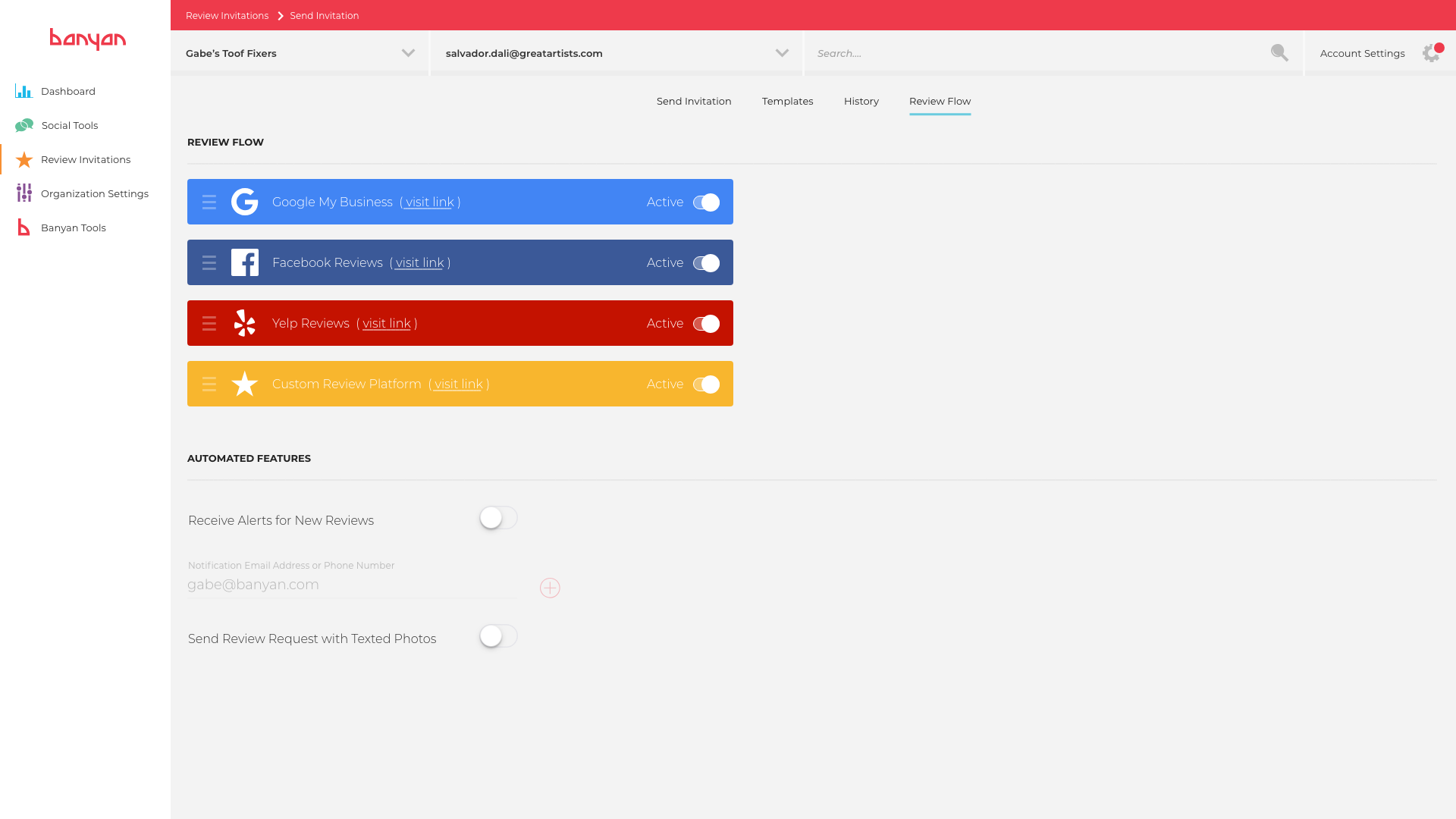
Task: Expand the Gabe's Toof Fixers dropdown
Action: [408, 53]
